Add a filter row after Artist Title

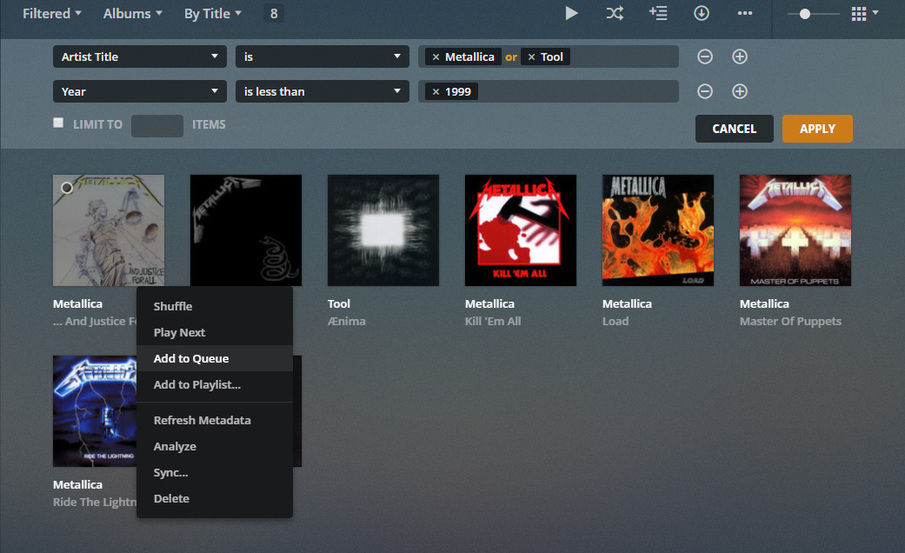click(x=739, y=57)
